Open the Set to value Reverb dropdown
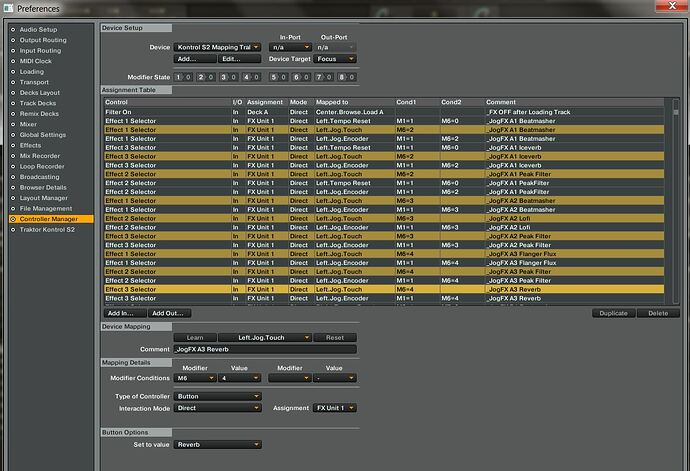 218,444
